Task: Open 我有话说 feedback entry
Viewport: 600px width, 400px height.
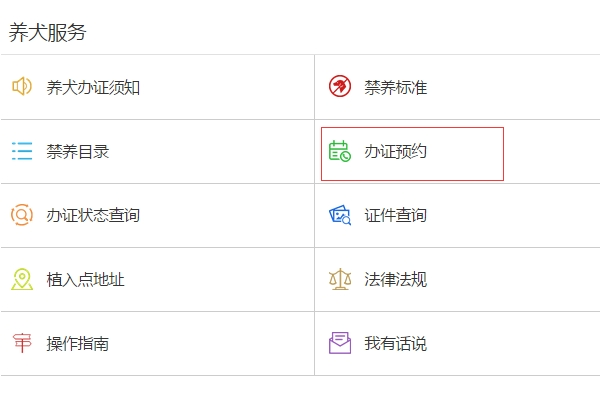Action: point(396,343)
